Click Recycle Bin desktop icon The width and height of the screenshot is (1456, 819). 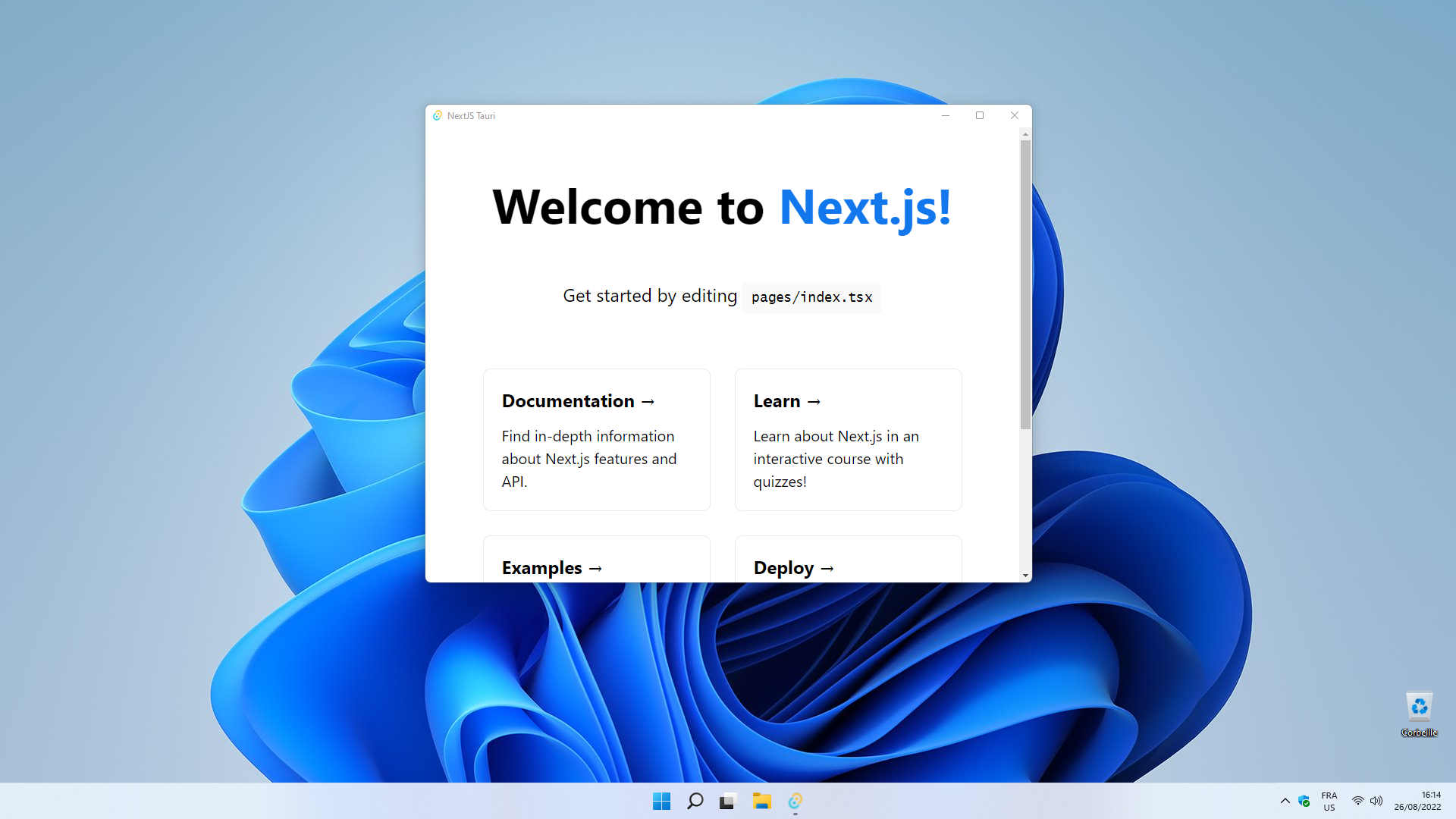point(1418,707)
